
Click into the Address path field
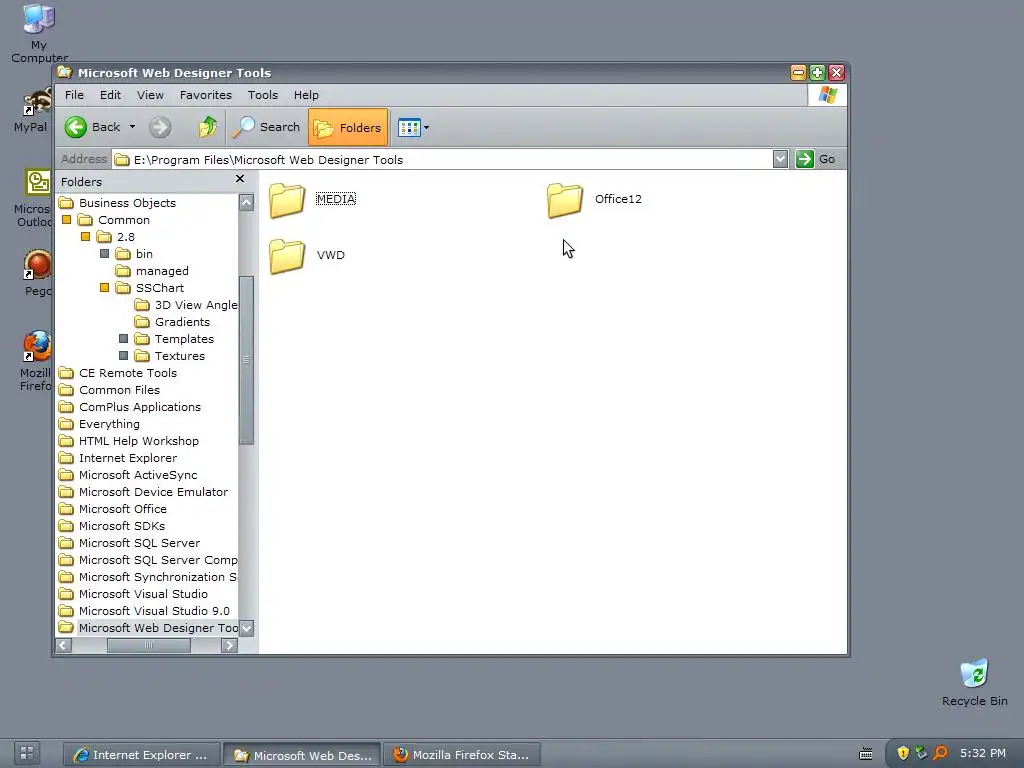tap(442, 159)
